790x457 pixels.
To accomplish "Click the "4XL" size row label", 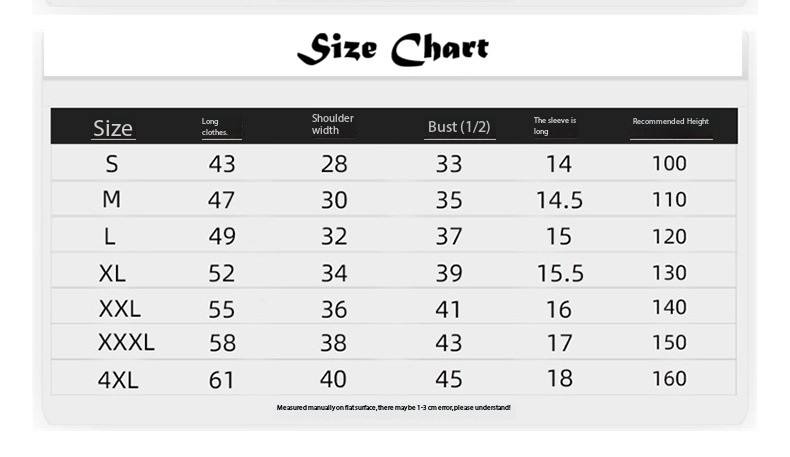I will (x=118, y=380).
